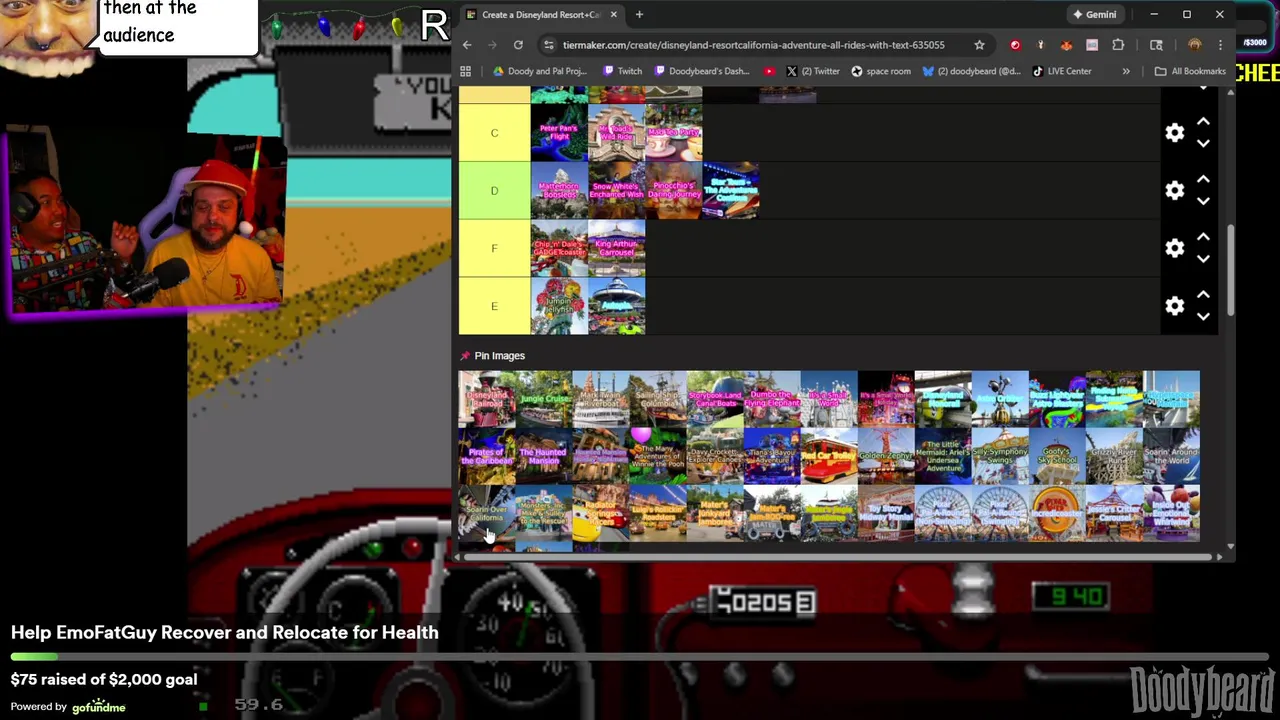Open the bookmarks apps grid icon
The image size is (1280, 720).
(465, 71)
